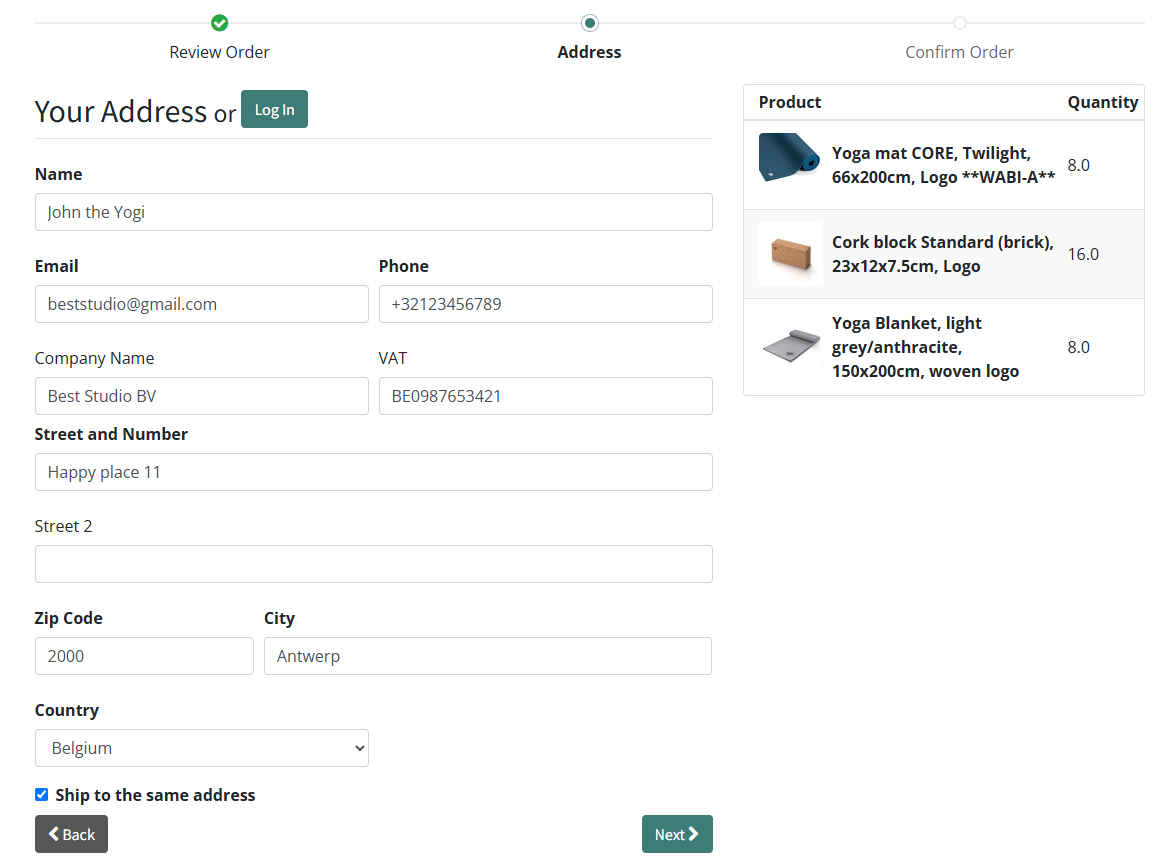This screenshot has width=1158, height=862.
Task: Select the Review Order step label
Action: pyautogui.click(x=219, y=52)
